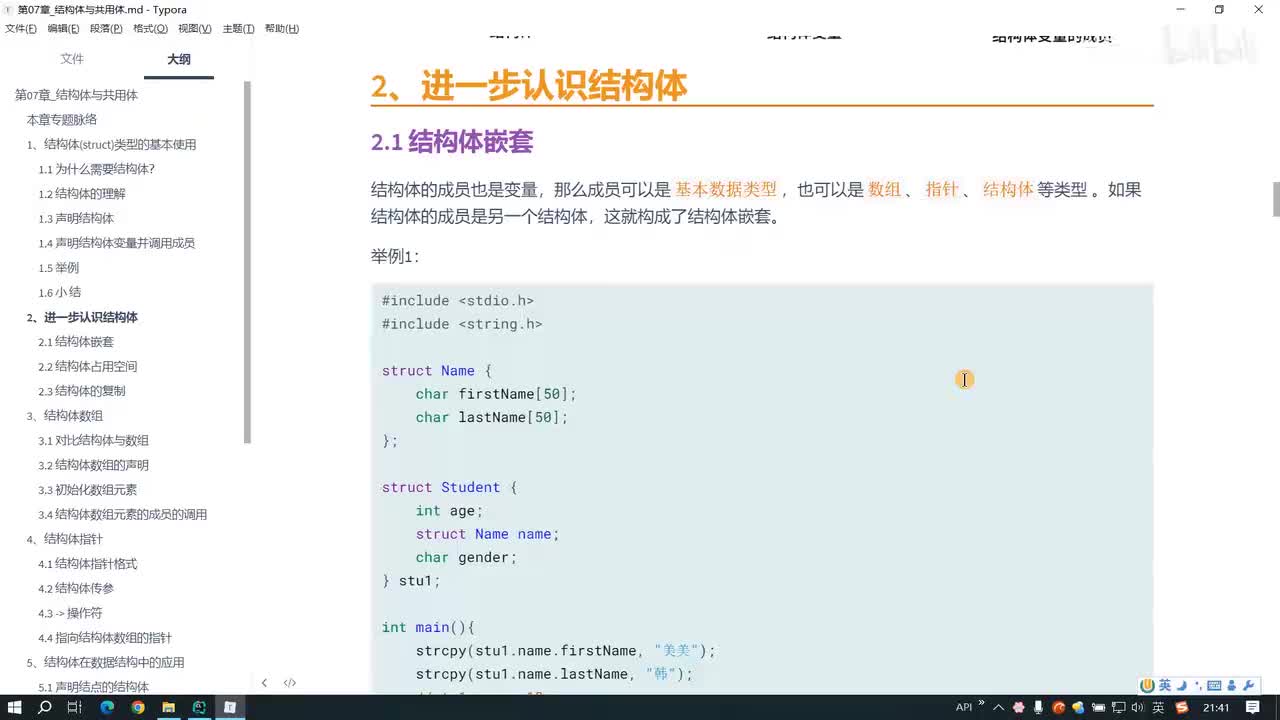
Task: Open the taskbar clock showing 21:41
Action: 1216,708
